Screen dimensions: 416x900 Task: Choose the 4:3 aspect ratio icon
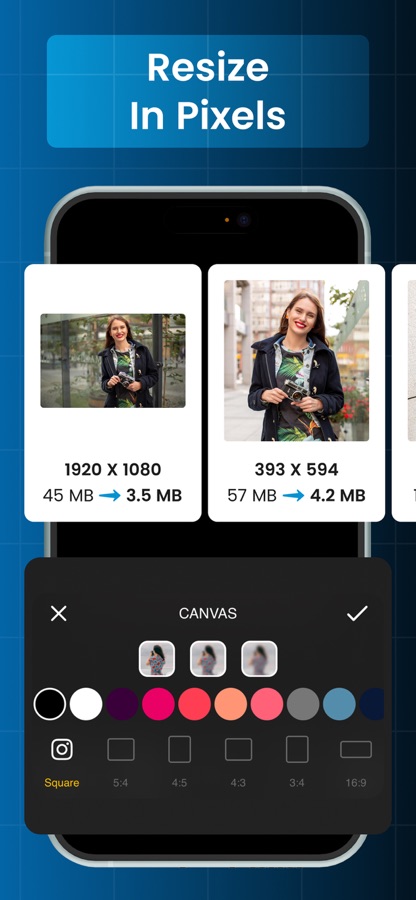click(x=239, y=750)
